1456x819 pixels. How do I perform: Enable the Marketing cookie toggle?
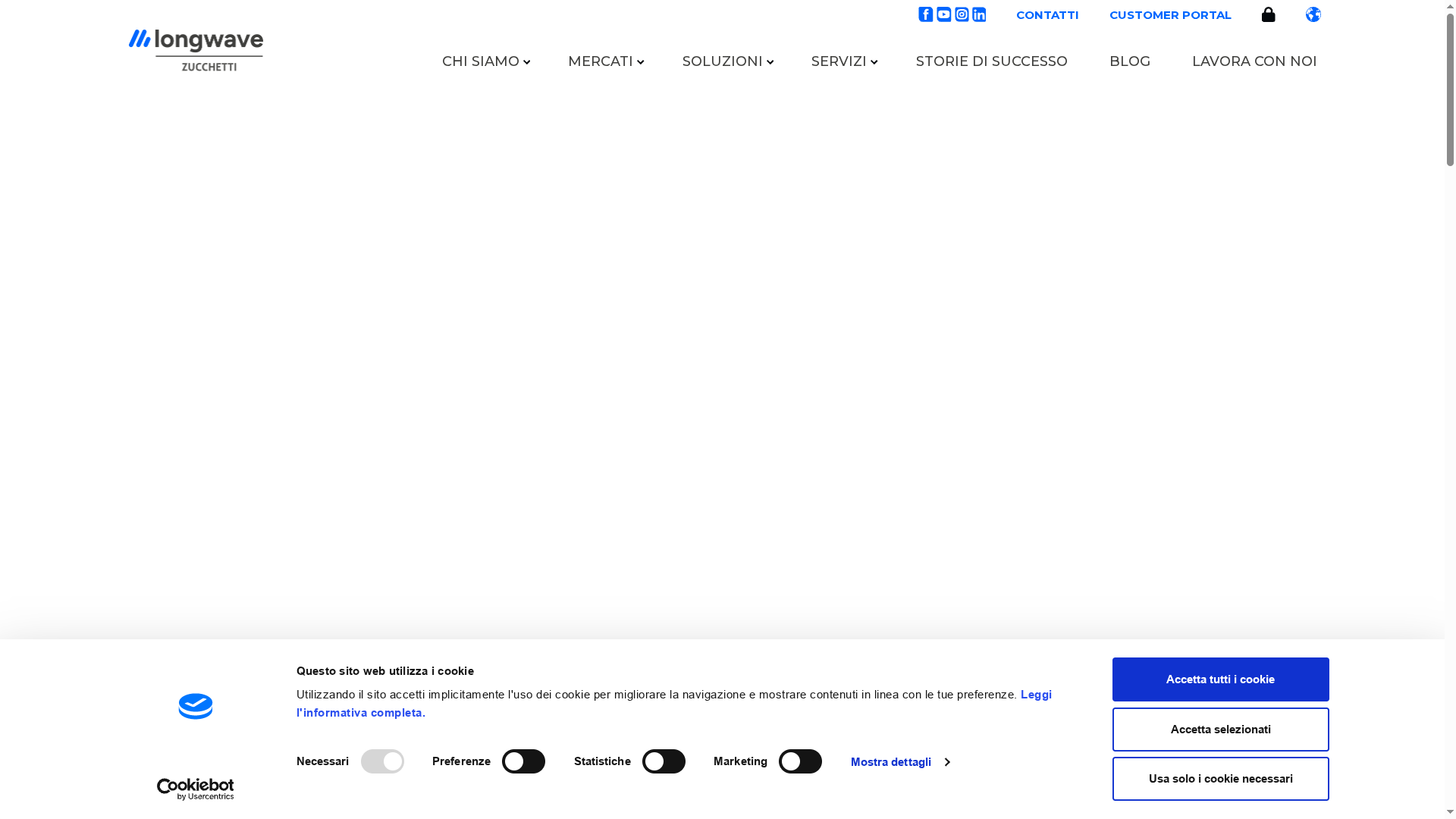click(801, 761)
